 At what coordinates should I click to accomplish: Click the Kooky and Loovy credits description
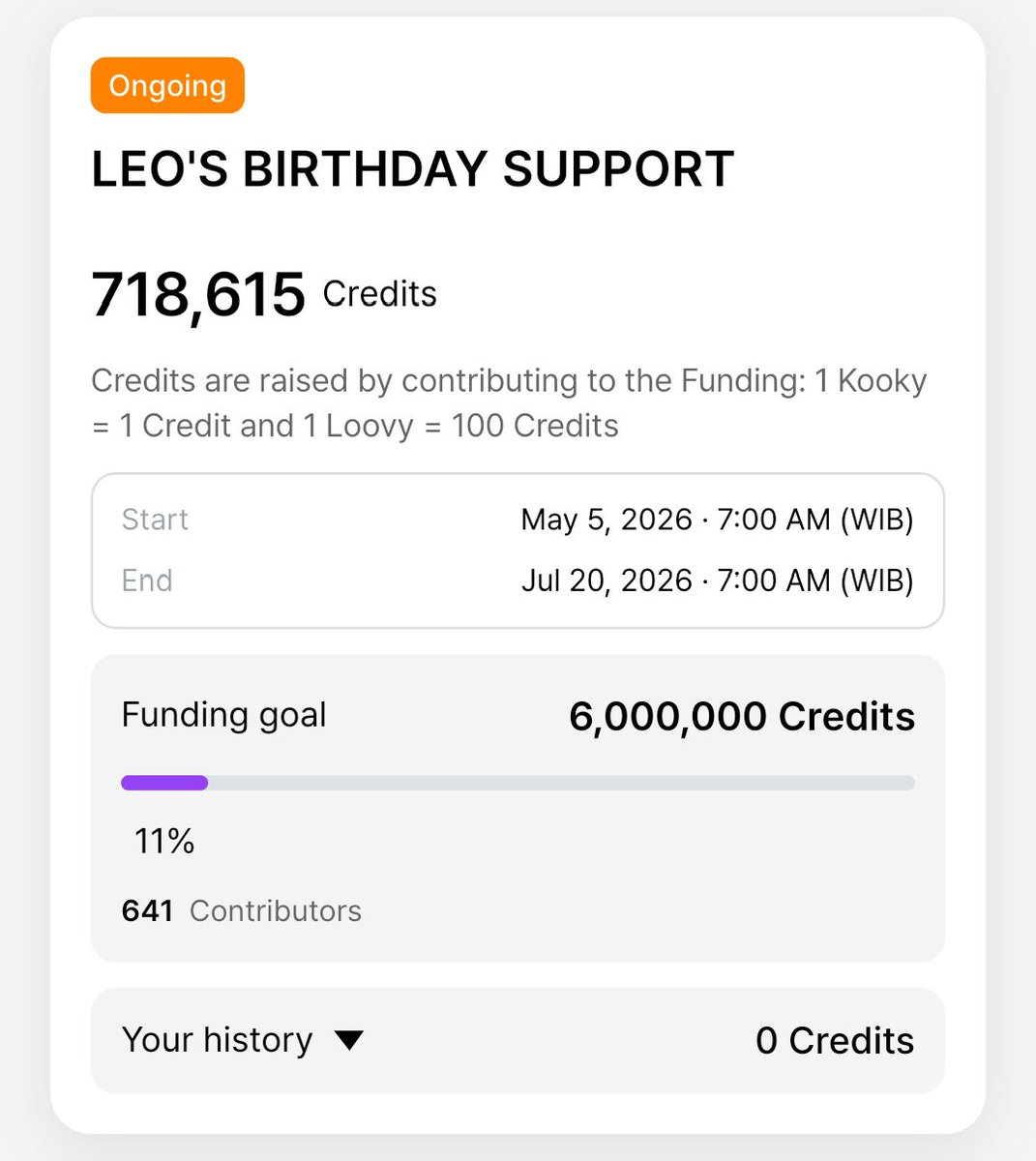tap(509, 402)
